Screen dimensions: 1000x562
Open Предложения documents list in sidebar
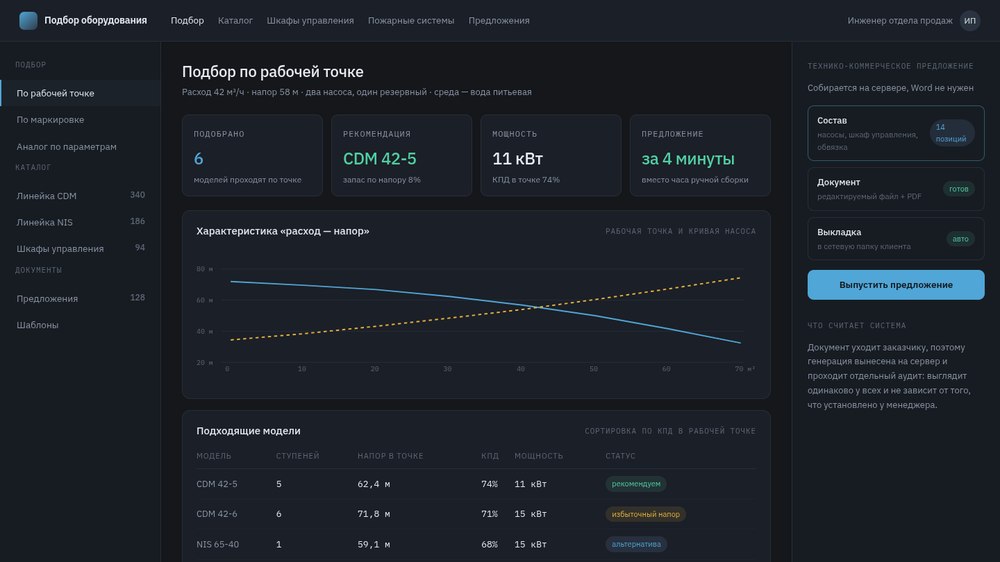(x=80, y=299)
